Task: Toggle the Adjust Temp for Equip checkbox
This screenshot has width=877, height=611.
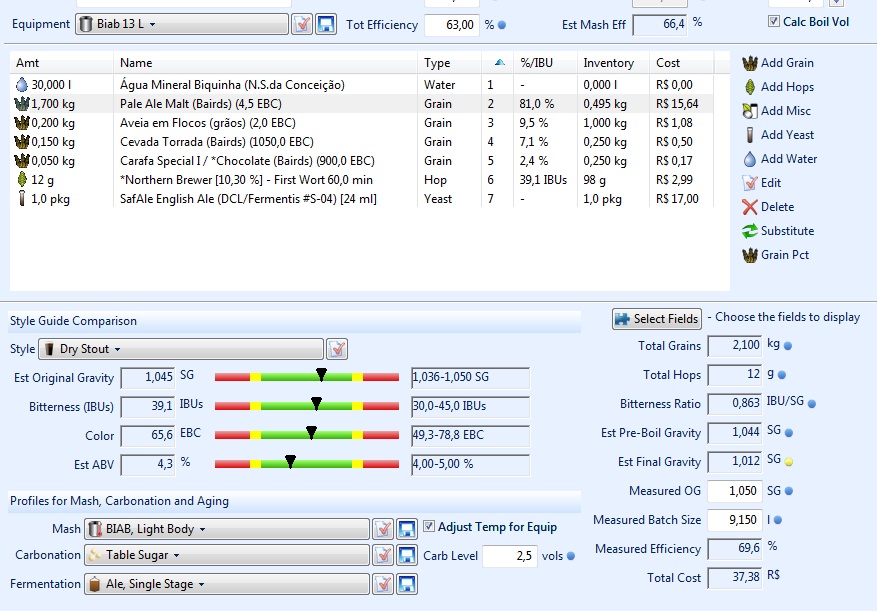Action: [428, 526]
